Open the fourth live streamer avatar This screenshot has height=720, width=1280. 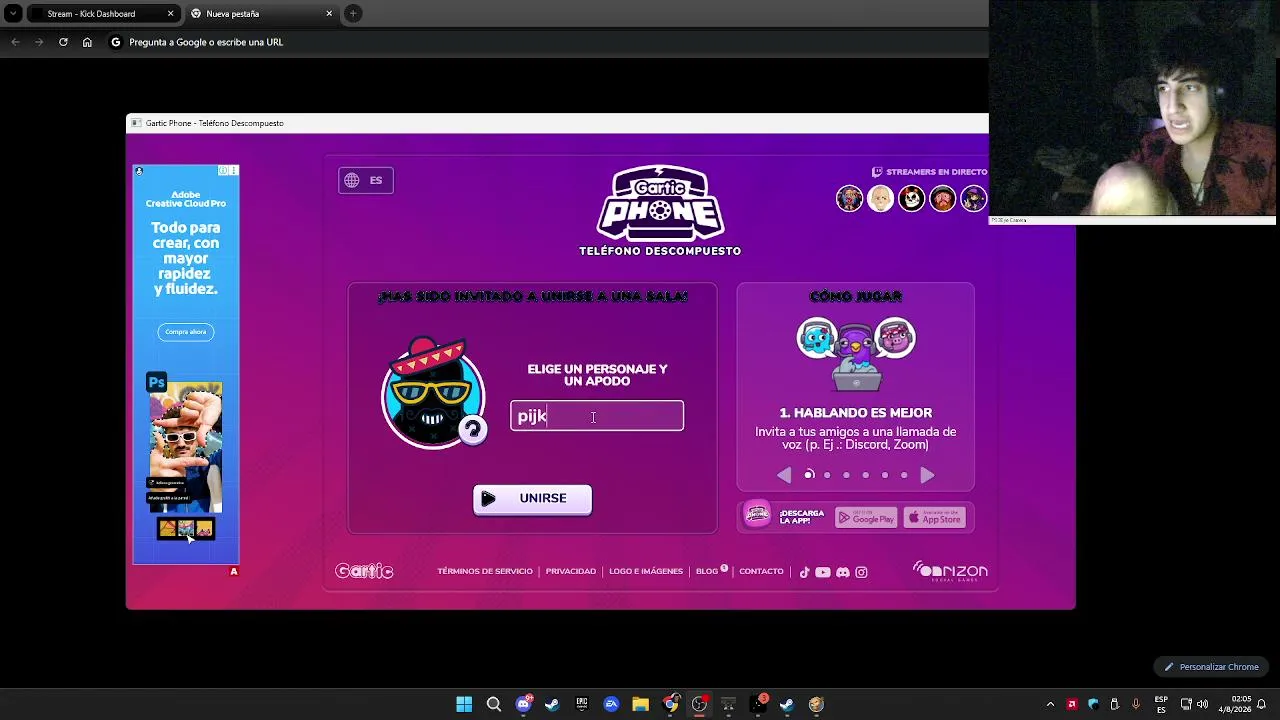pyautogui.click(x=942, y=198)
